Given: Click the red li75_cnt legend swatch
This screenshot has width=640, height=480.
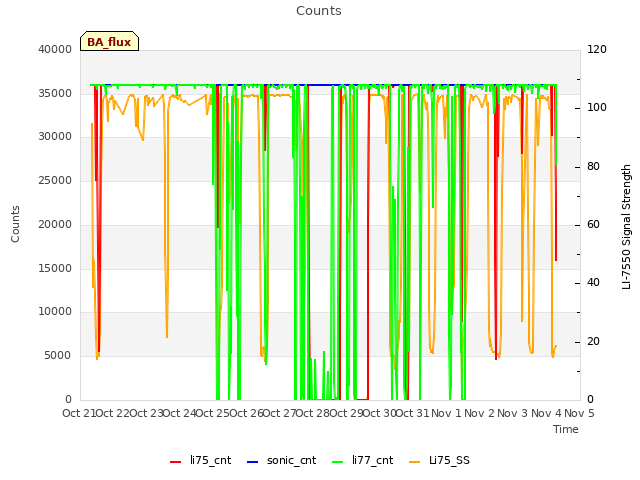Looking at the screenshot, I should pyautogui.click(x=176, y=462).
